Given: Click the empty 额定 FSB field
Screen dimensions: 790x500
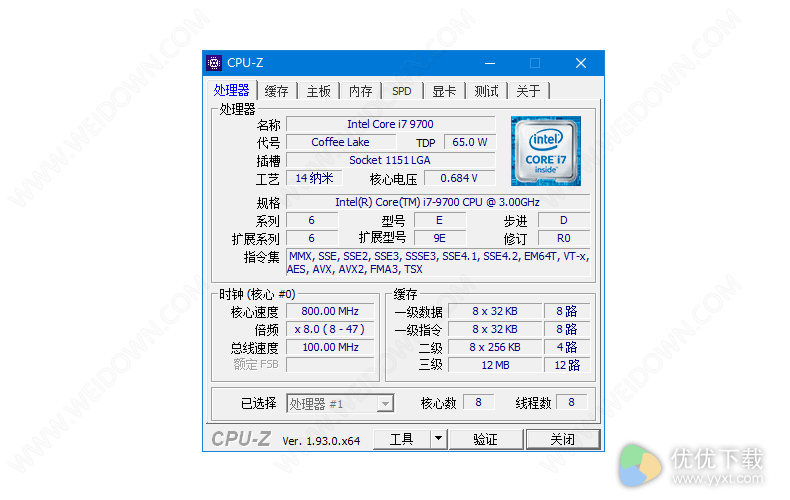Looking at the screenshot, I should coord(330,365).
